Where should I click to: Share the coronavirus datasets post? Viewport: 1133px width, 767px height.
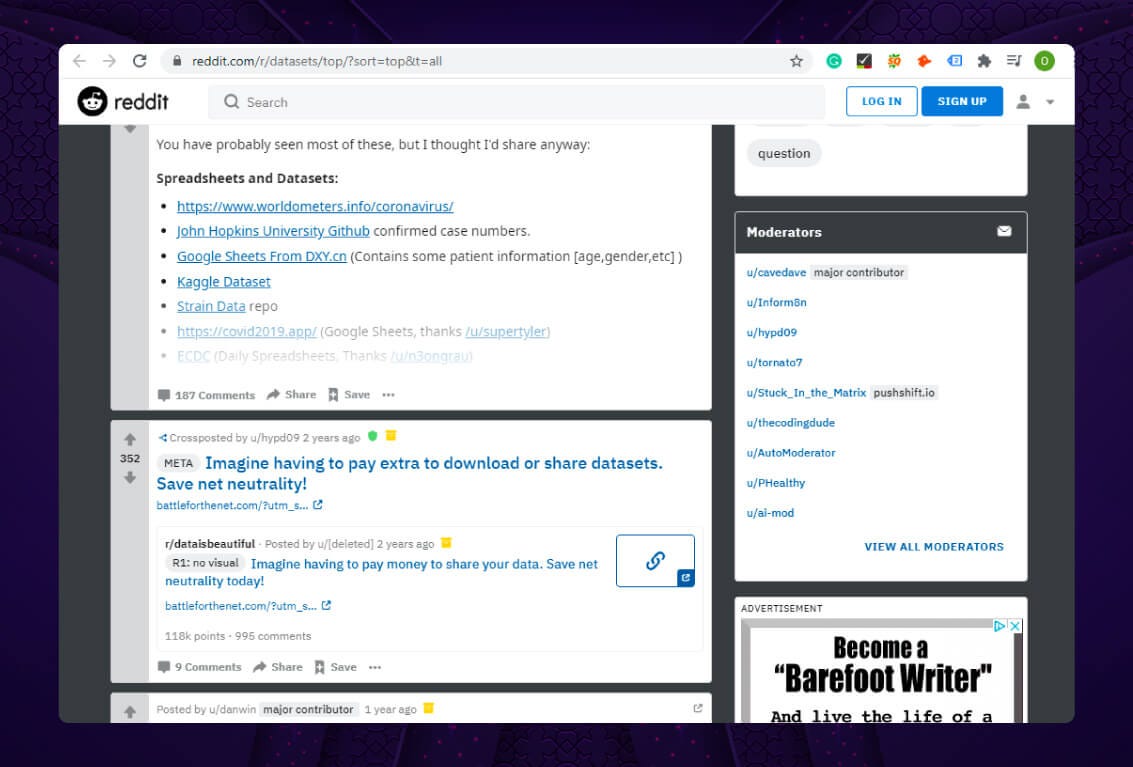(291, 395)
